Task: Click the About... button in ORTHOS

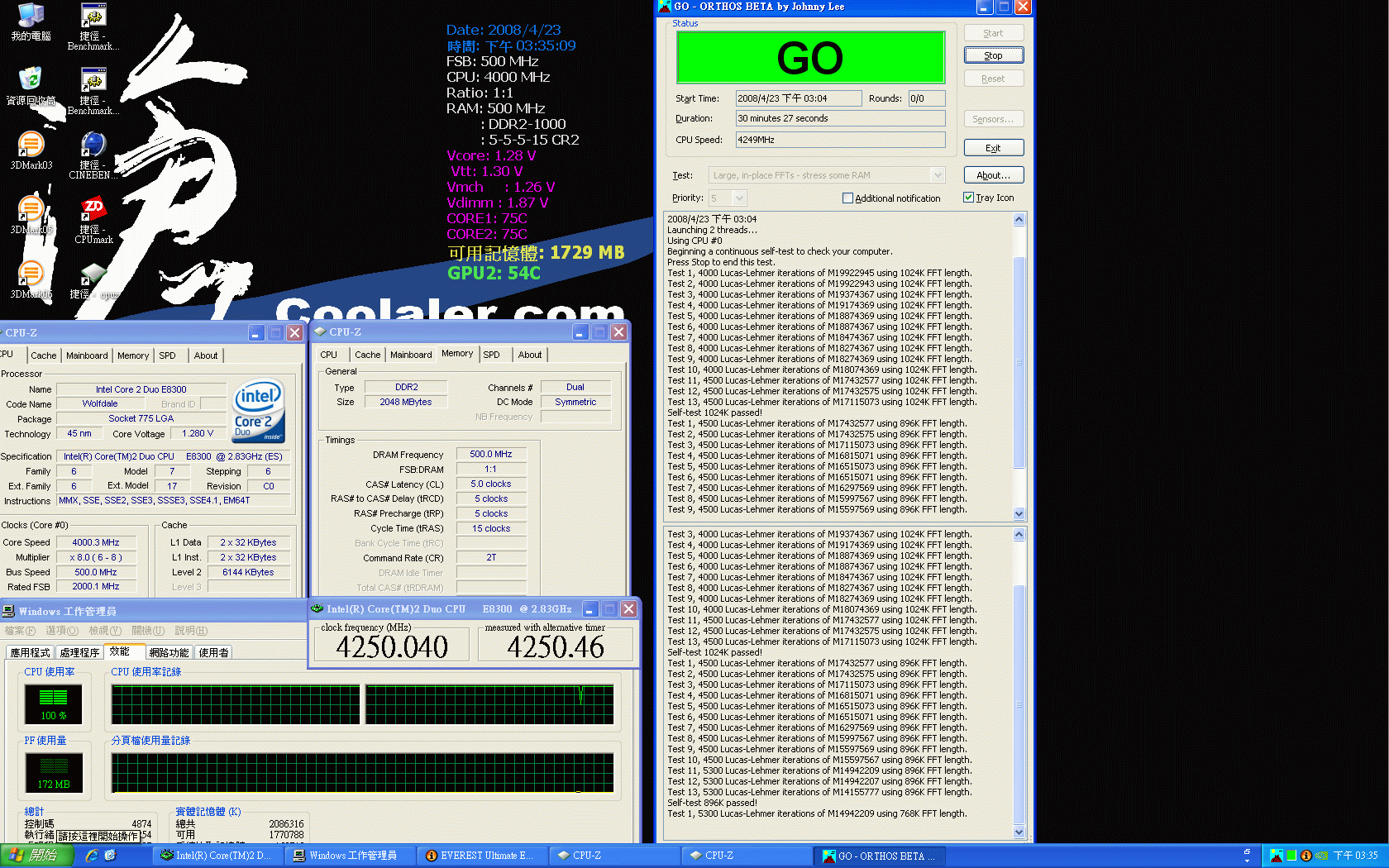Action: [994, 175]
